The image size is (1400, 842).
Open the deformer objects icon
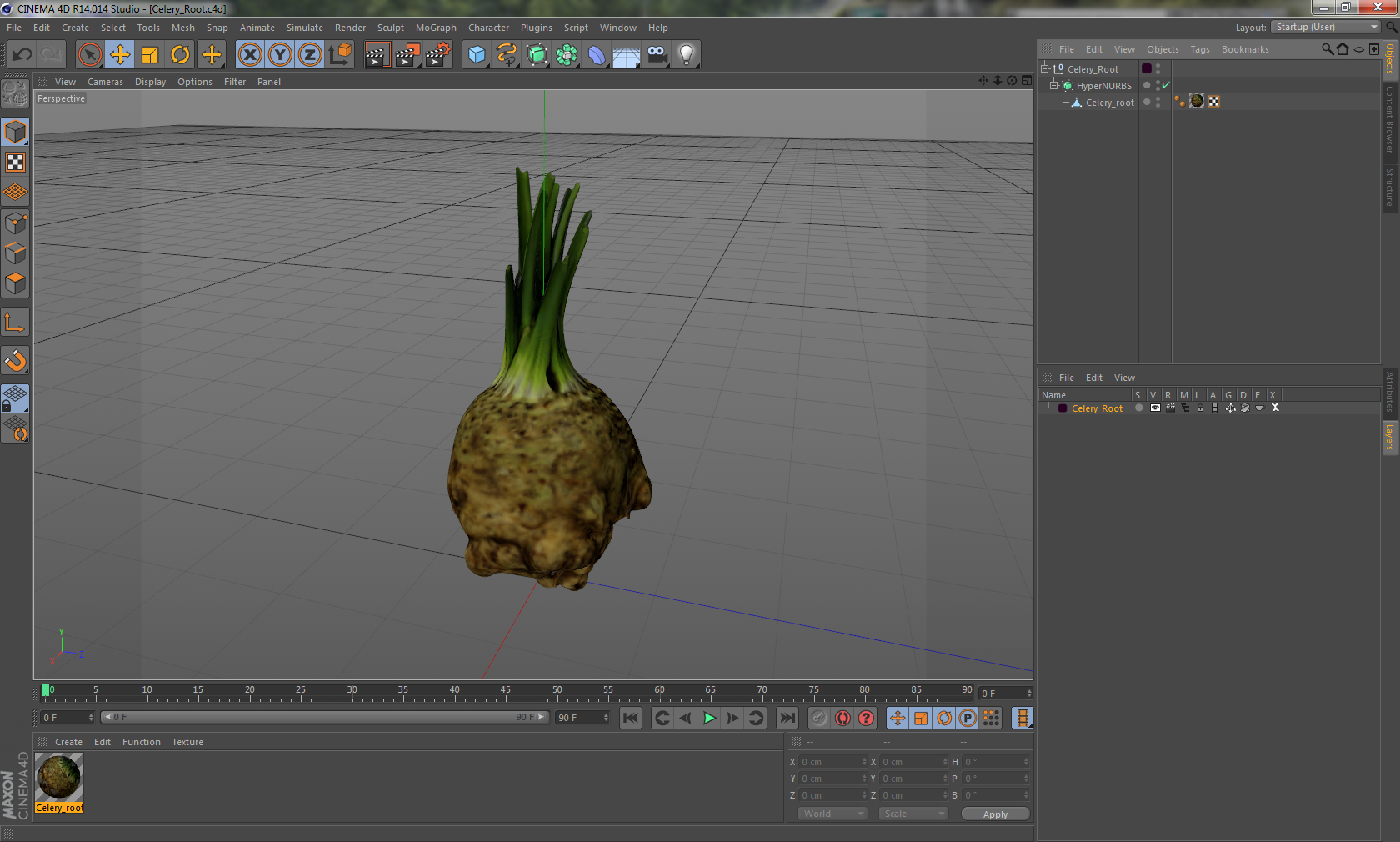pos(597,55)
